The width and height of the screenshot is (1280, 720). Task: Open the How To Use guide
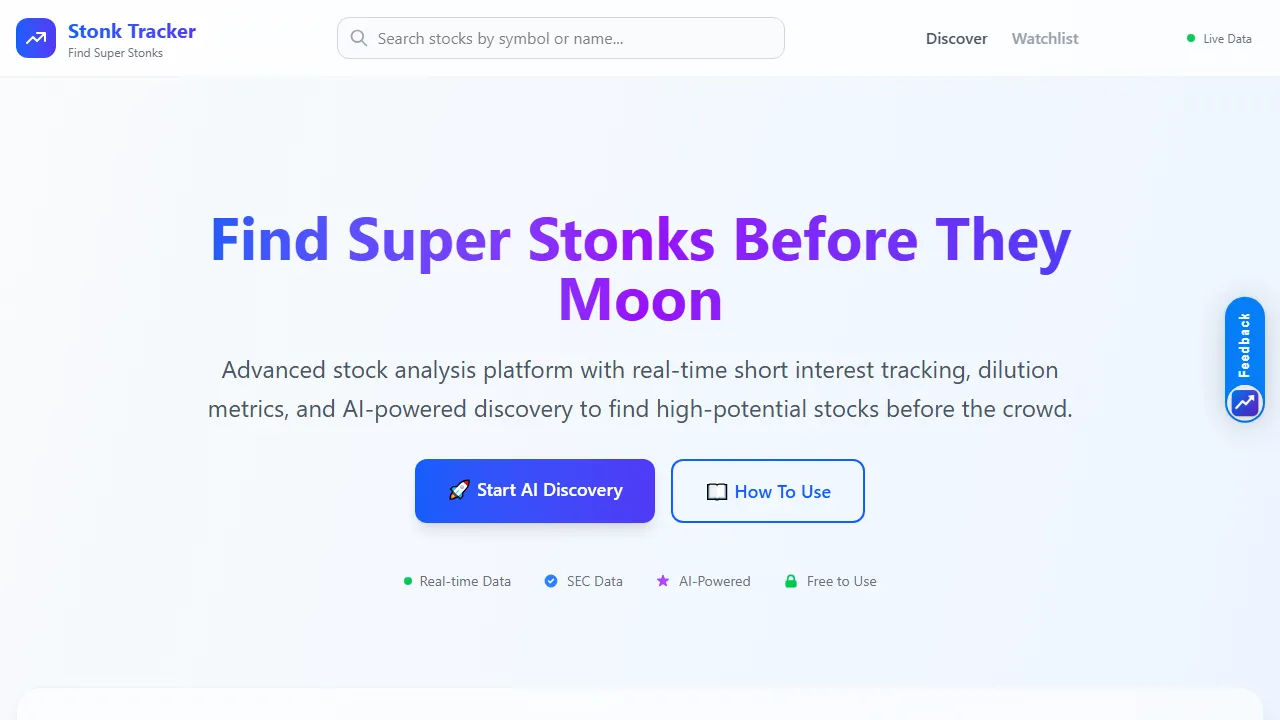coord(767,491)
